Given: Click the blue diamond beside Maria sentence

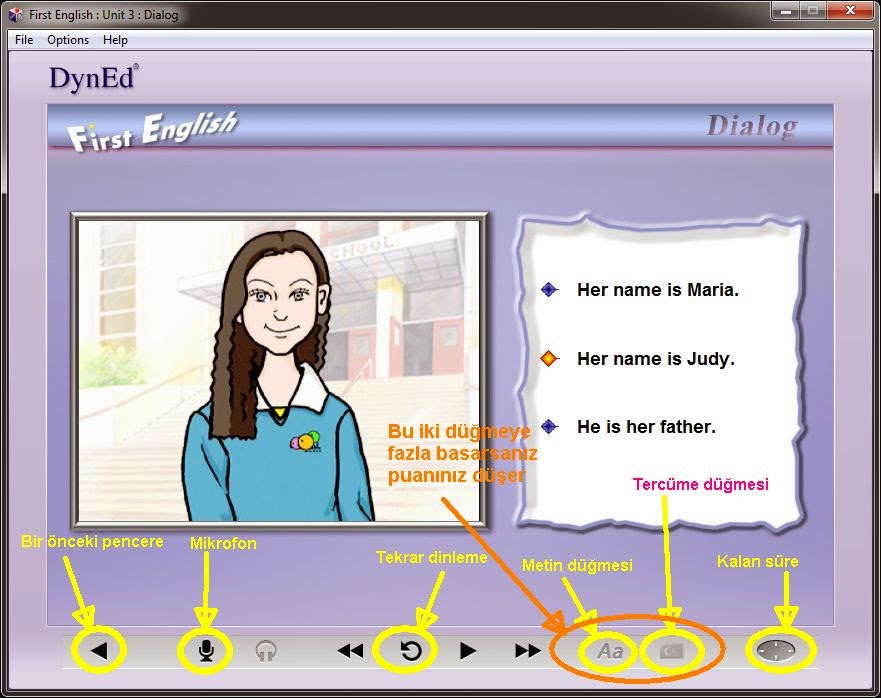Looking at the screenshot, I should point(549,290).
